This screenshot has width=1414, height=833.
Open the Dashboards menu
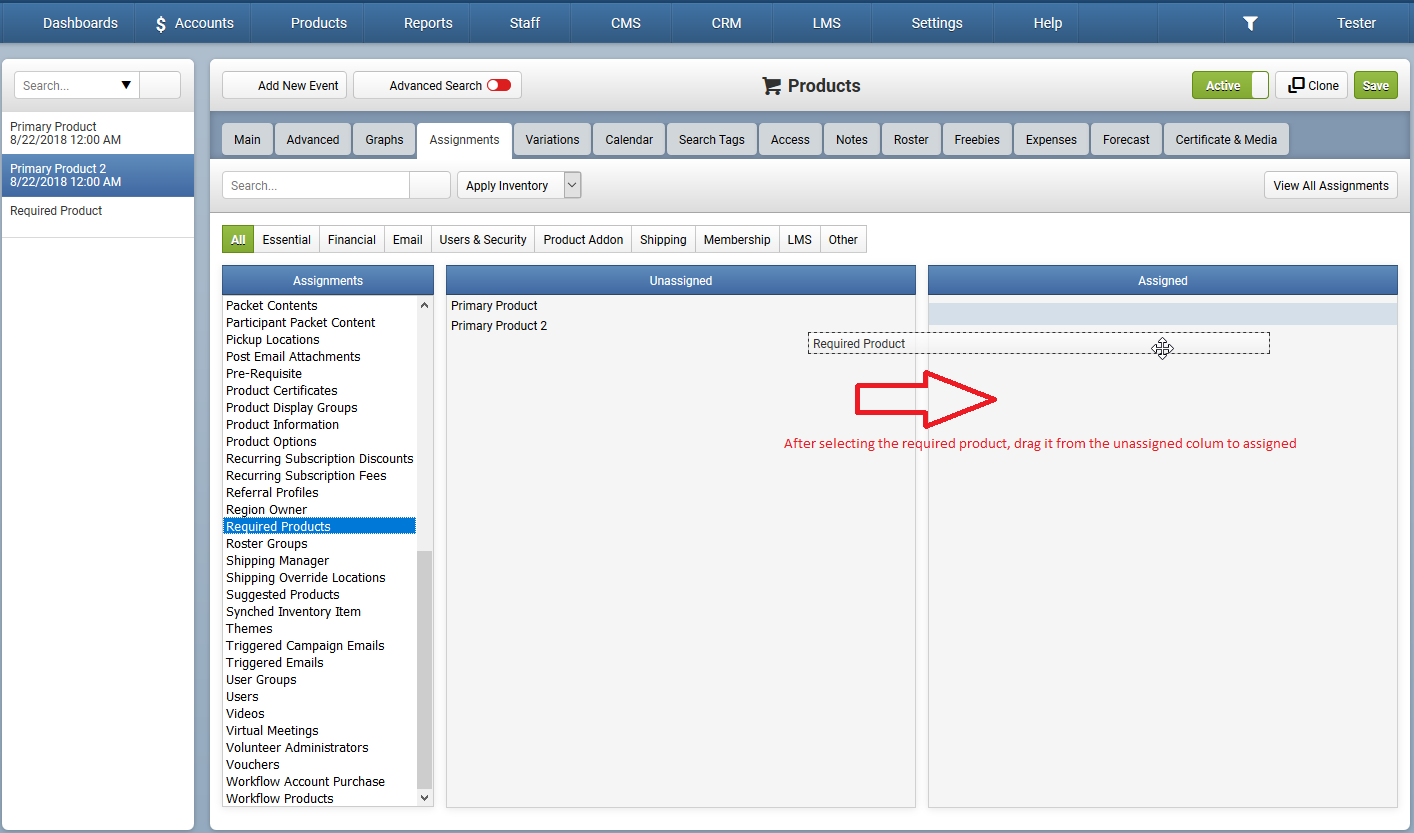[x=80, y=23]
